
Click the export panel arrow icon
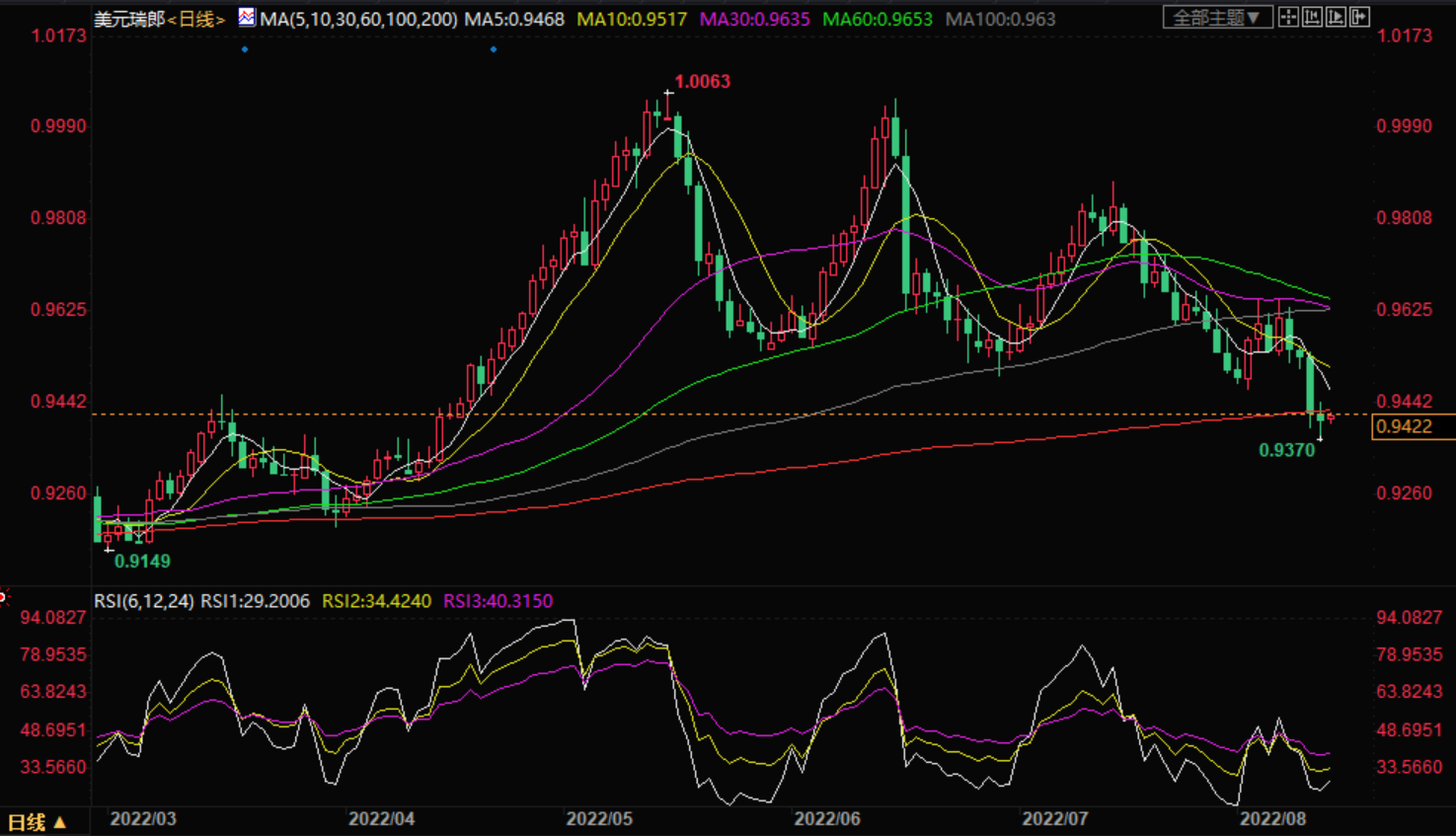1359,18
